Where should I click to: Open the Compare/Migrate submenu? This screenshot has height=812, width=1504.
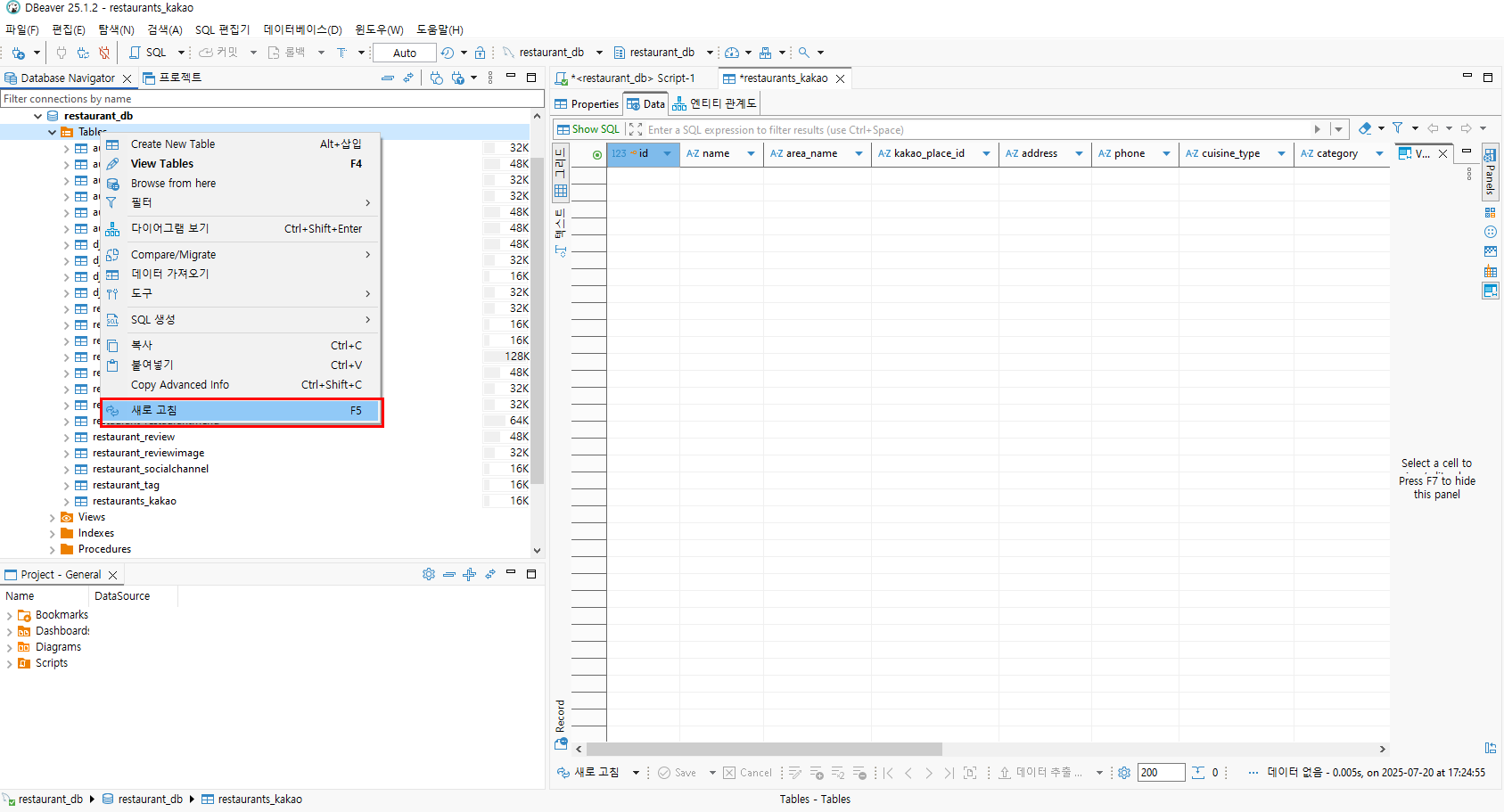point(241,254)
